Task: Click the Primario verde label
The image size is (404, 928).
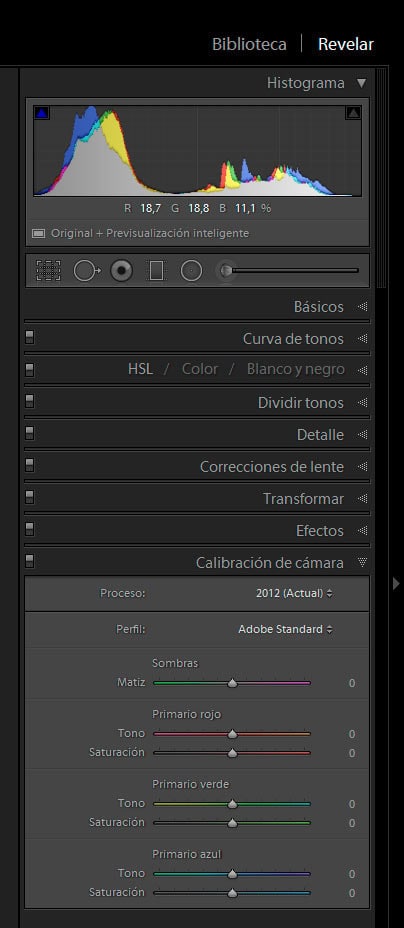Action: click(x=190, y=784)
